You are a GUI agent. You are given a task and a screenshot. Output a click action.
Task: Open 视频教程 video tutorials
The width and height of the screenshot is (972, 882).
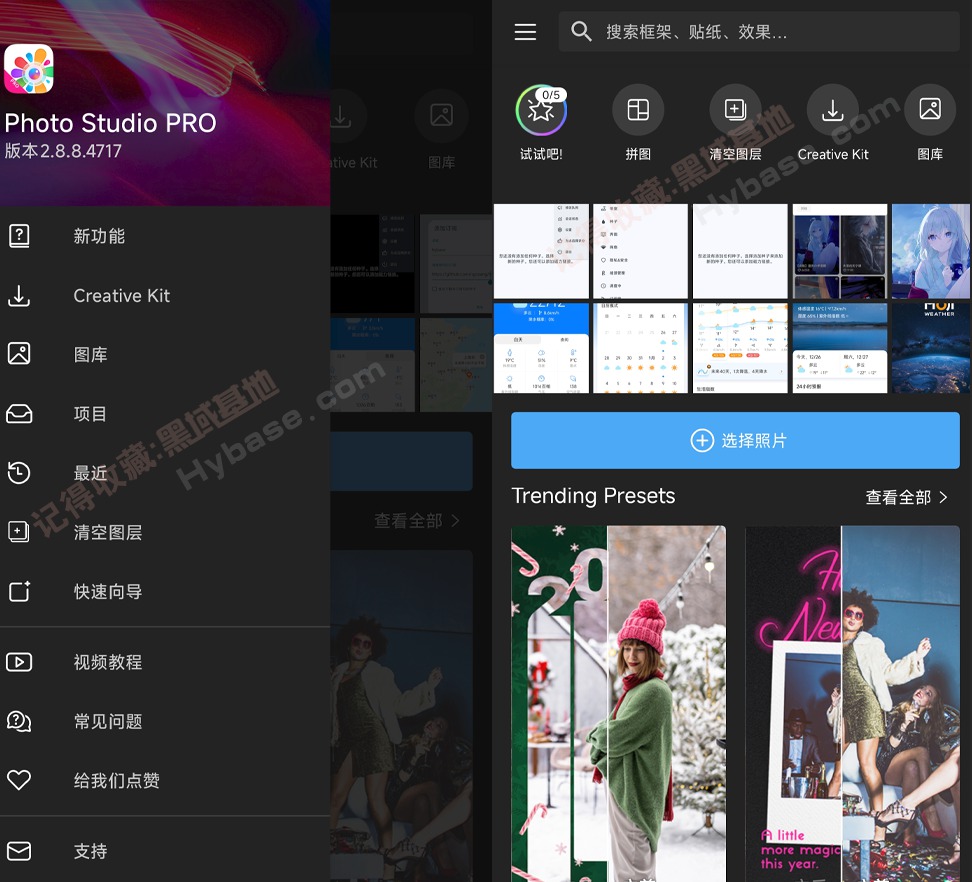coord(107,661)
